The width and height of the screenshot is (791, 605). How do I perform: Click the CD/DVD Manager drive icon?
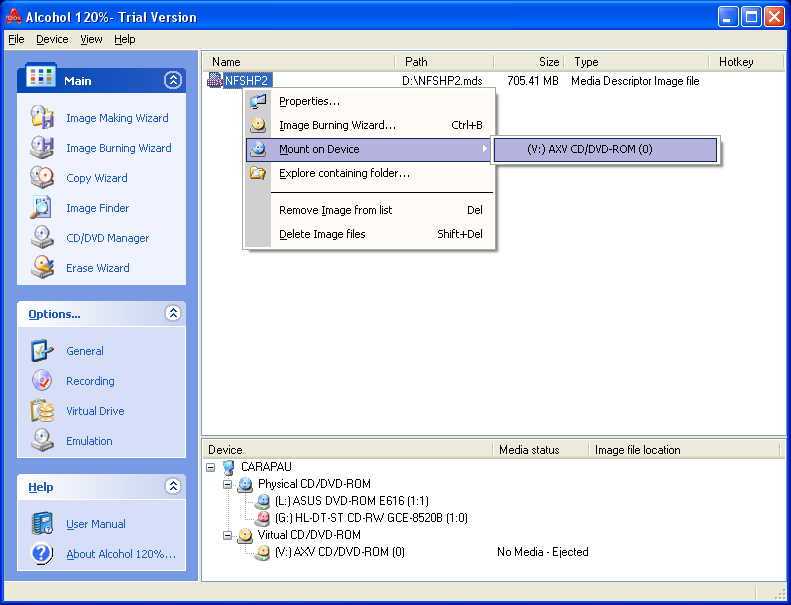click(x=42, y=238)
